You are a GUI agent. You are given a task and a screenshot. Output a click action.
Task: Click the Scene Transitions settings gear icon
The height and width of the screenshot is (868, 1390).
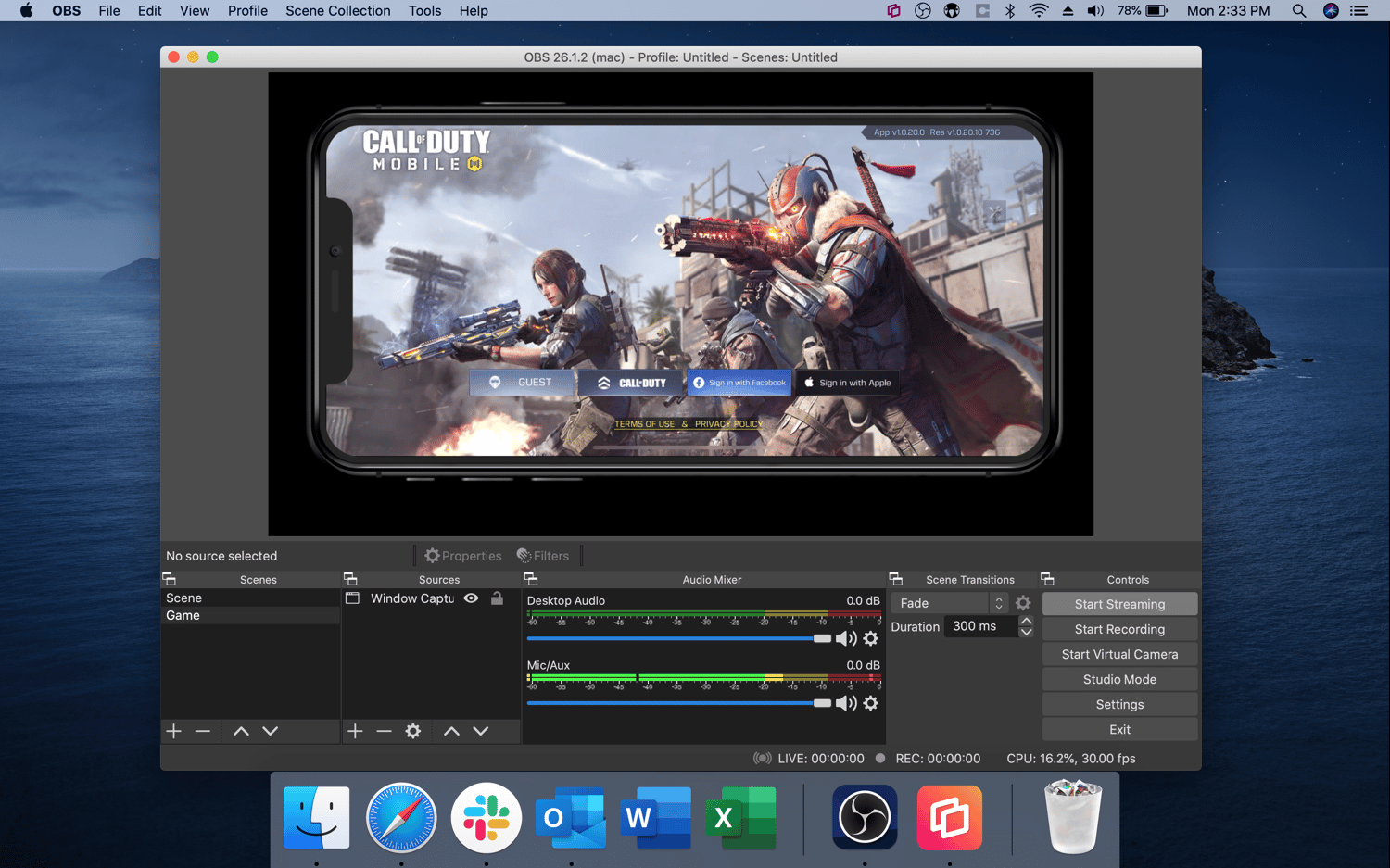pos(1023,602)
